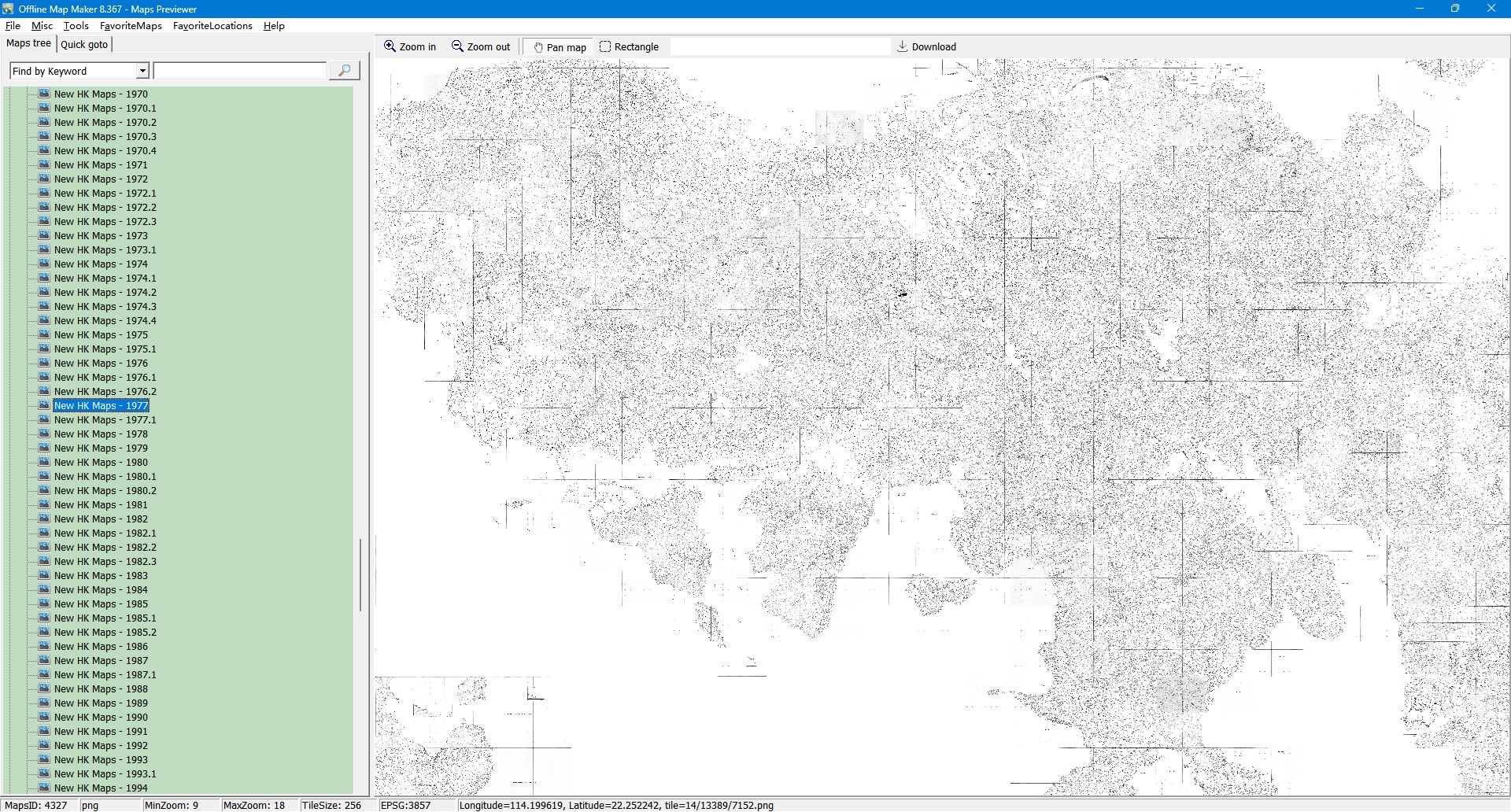Click the maps tree vertical scrollbar thumb
Screen dimensions: 1511x812
(360, 574)
